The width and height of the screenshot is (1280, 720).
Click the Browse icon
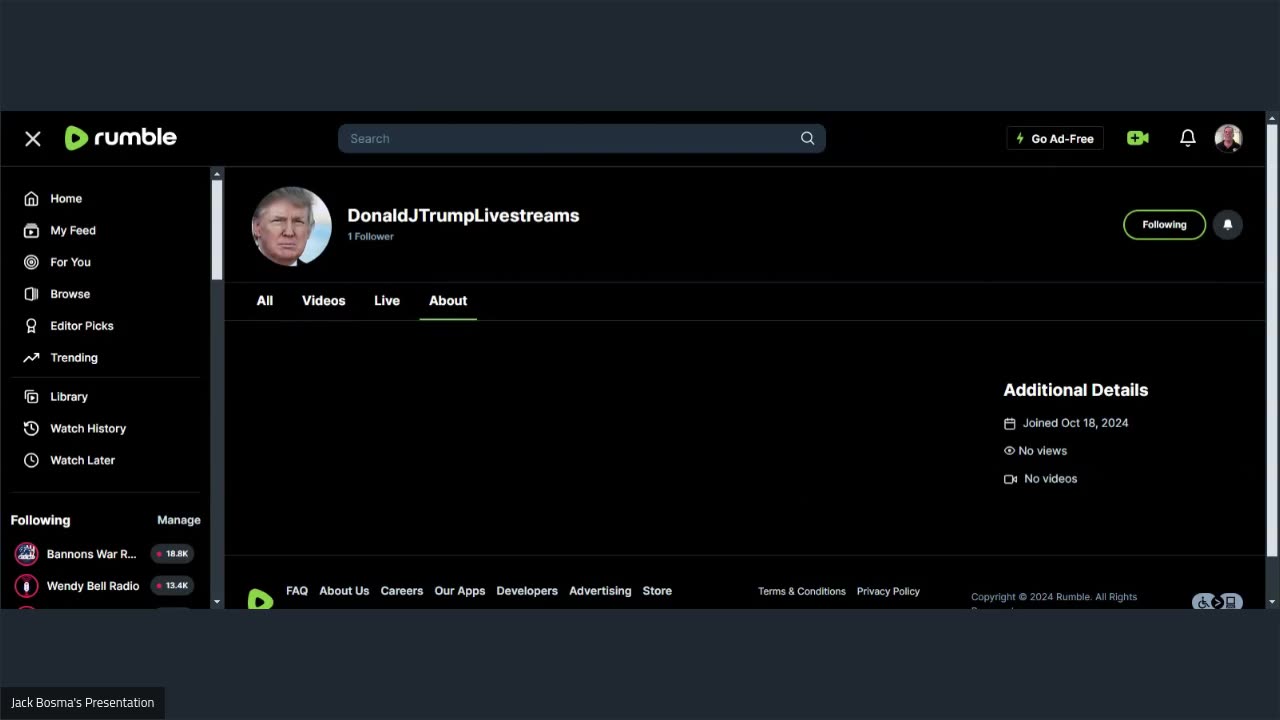[x=31, y=294]
